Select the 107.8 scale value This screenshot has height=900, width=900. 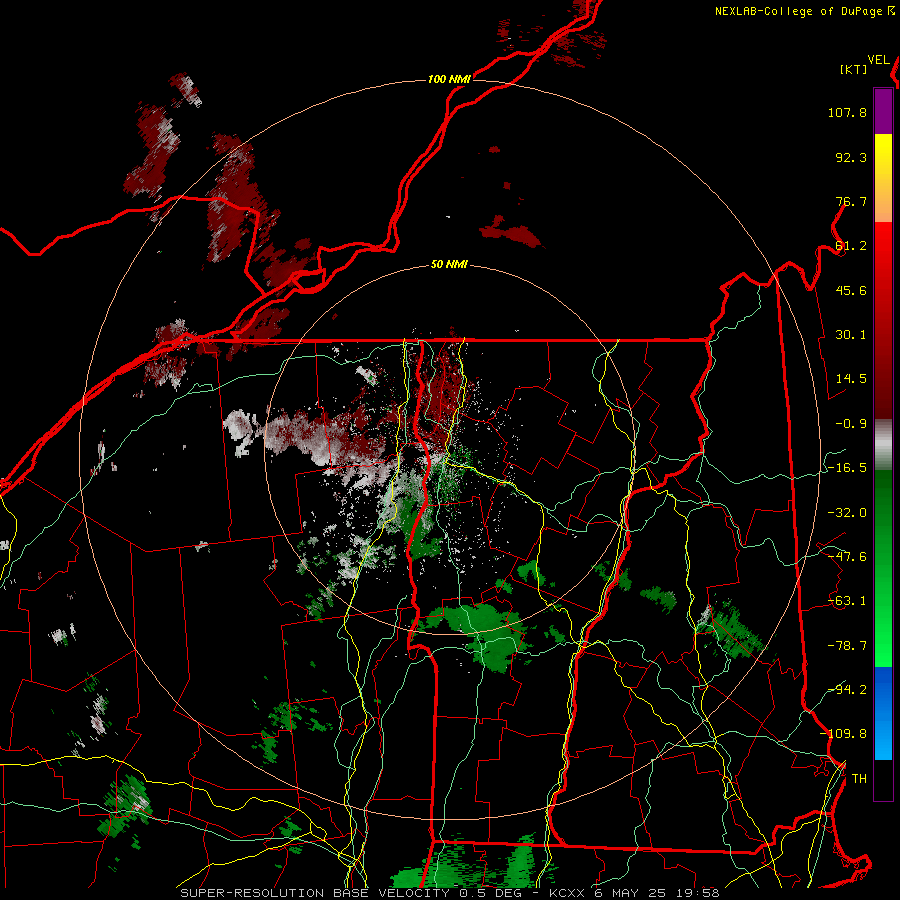click(847, 112)
